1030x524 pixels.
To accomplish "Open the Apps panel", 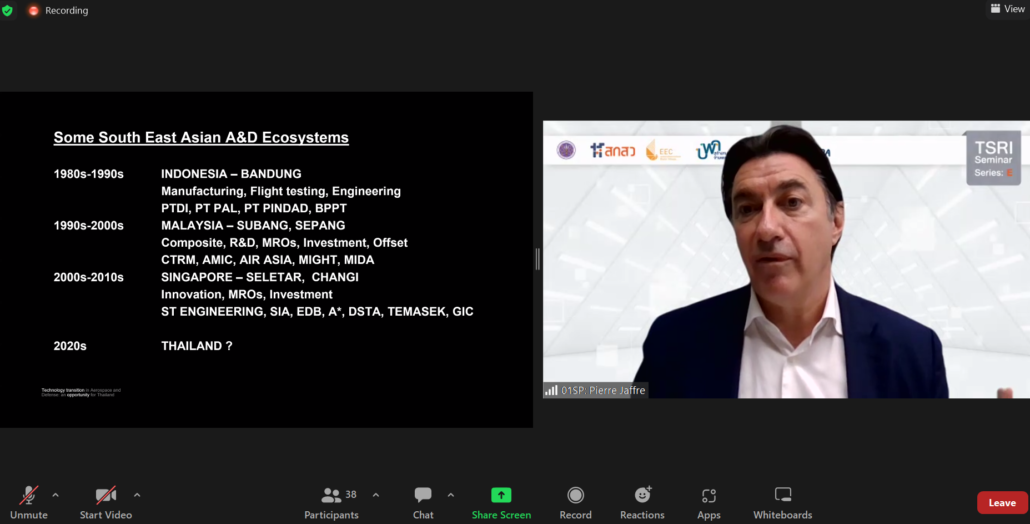I will [x=709, y=496].
